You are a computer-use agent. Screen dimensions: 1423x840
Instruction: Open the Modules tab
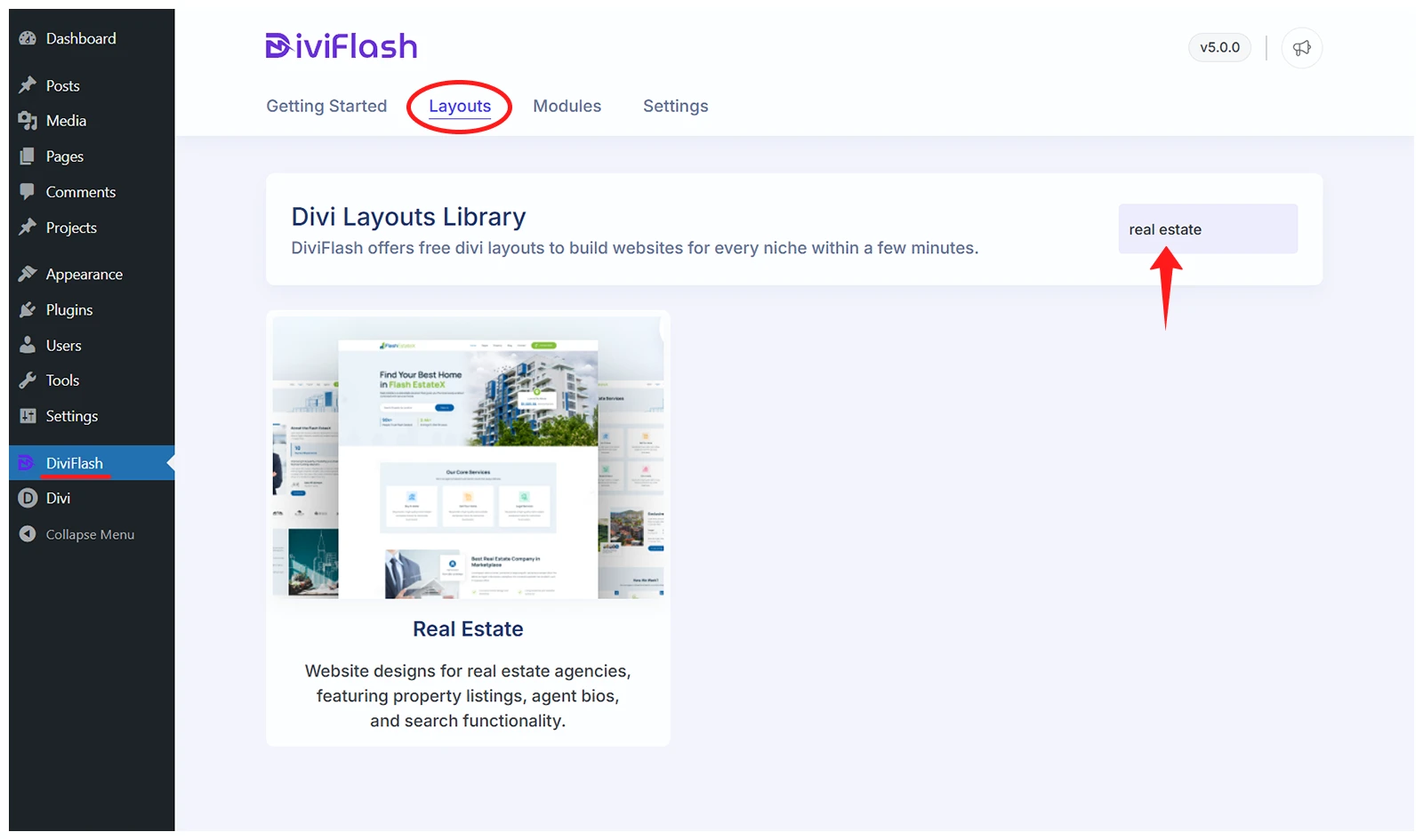click(x=567, y=106)
